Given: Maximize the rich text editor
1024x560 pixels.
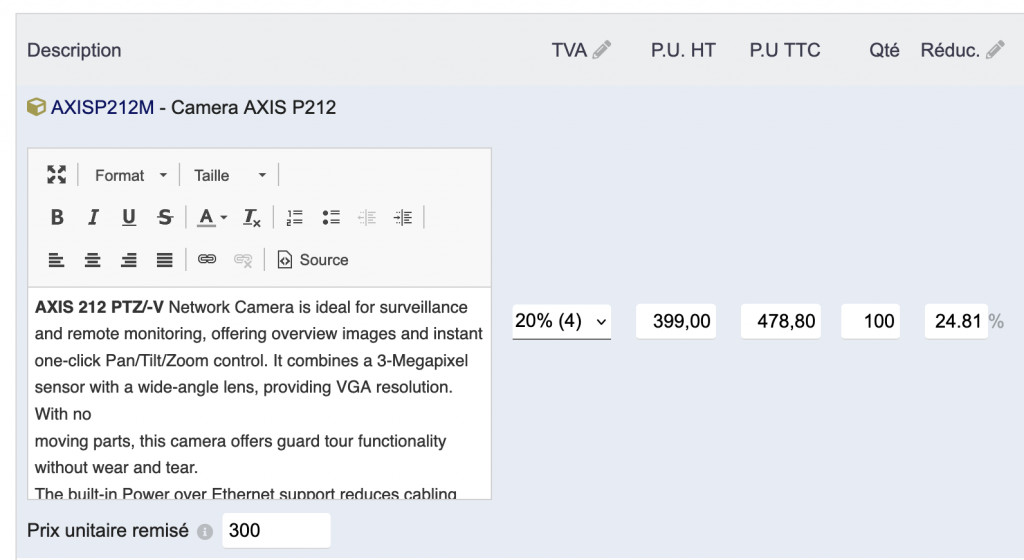Looking at the screenshot, I should point(57,175).
